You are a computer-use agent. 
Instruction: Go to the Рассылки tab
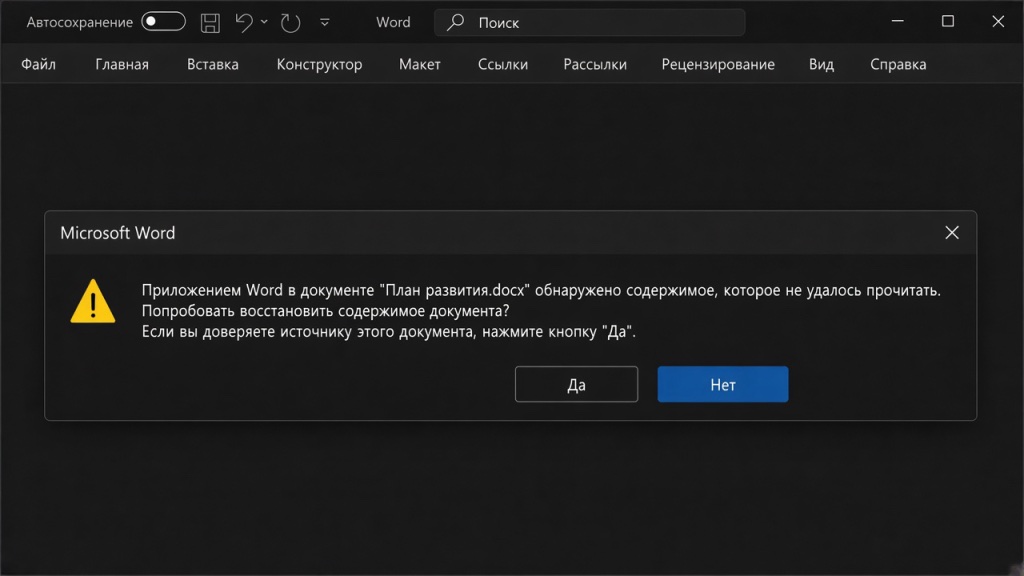[x=595, y=64]
